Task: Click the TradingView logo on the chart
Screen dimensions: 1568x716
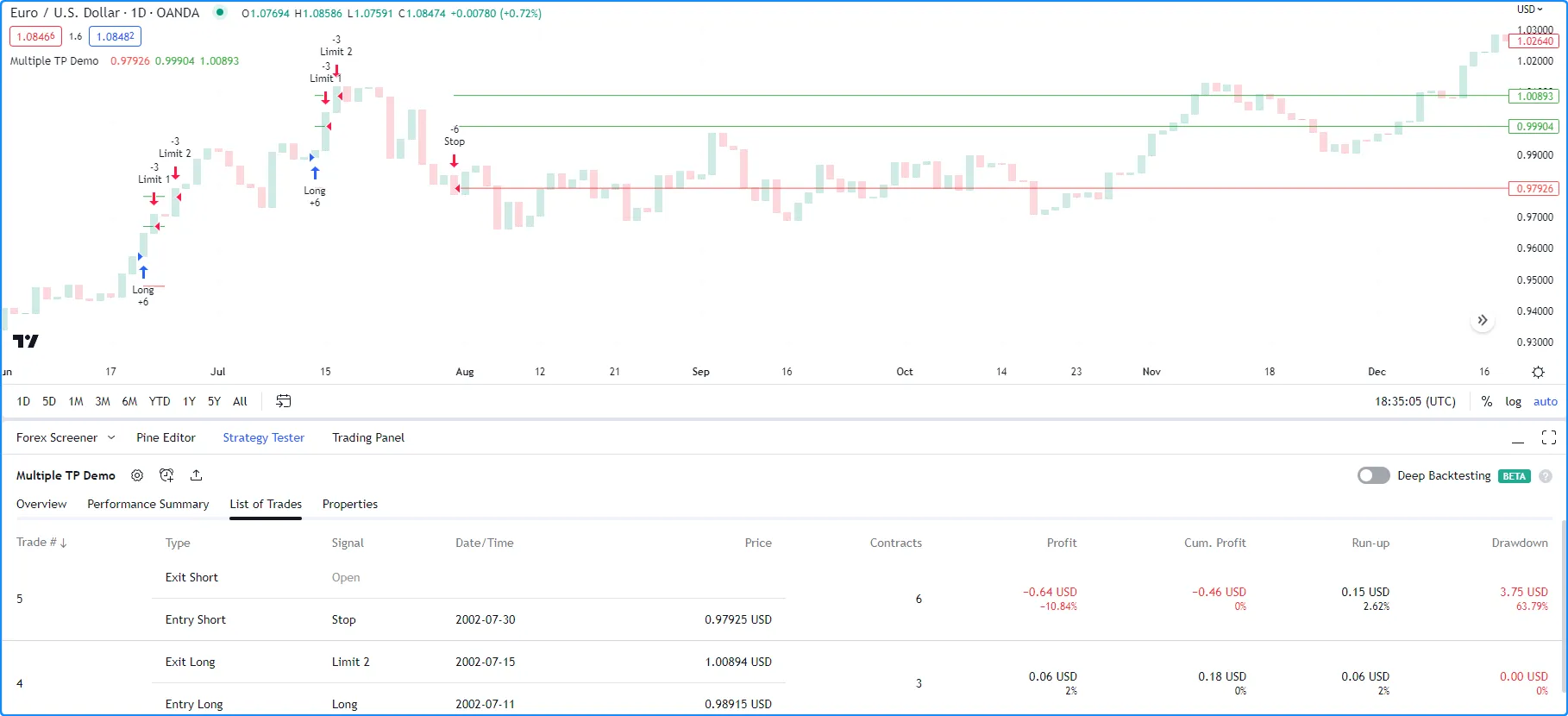Action: (26, 341)
